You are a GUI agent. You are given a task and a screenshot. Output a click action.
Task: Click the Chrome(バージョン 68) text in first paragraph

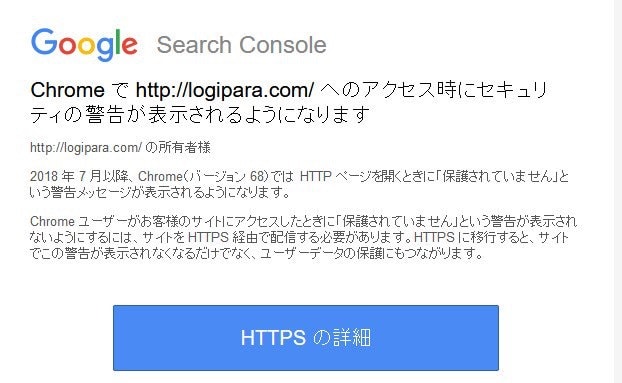203,176
